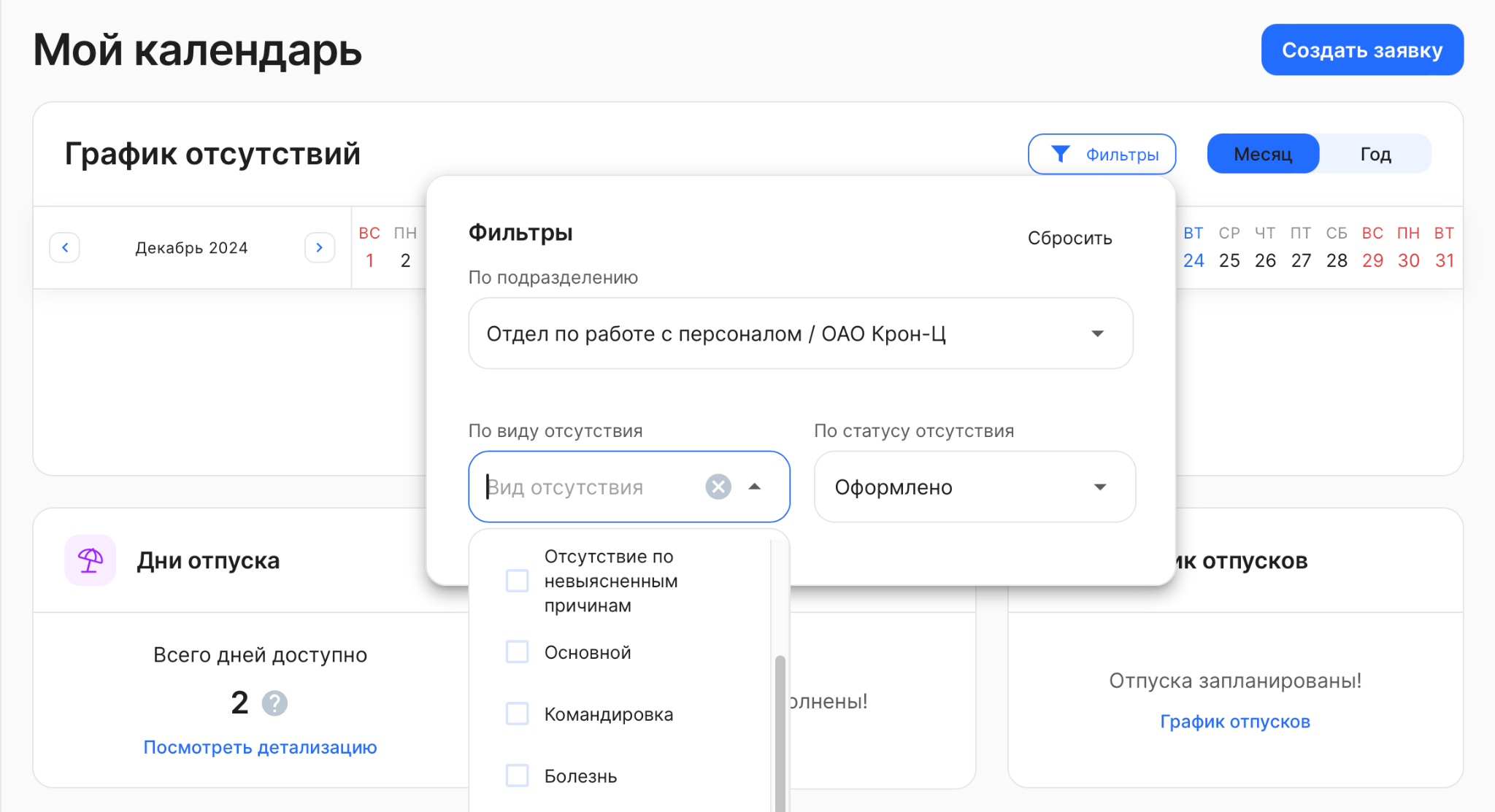Switch to the Месяц view tab
Image resolution: width=1495 pixels, height=812 pixels.
click(1262, 154)
